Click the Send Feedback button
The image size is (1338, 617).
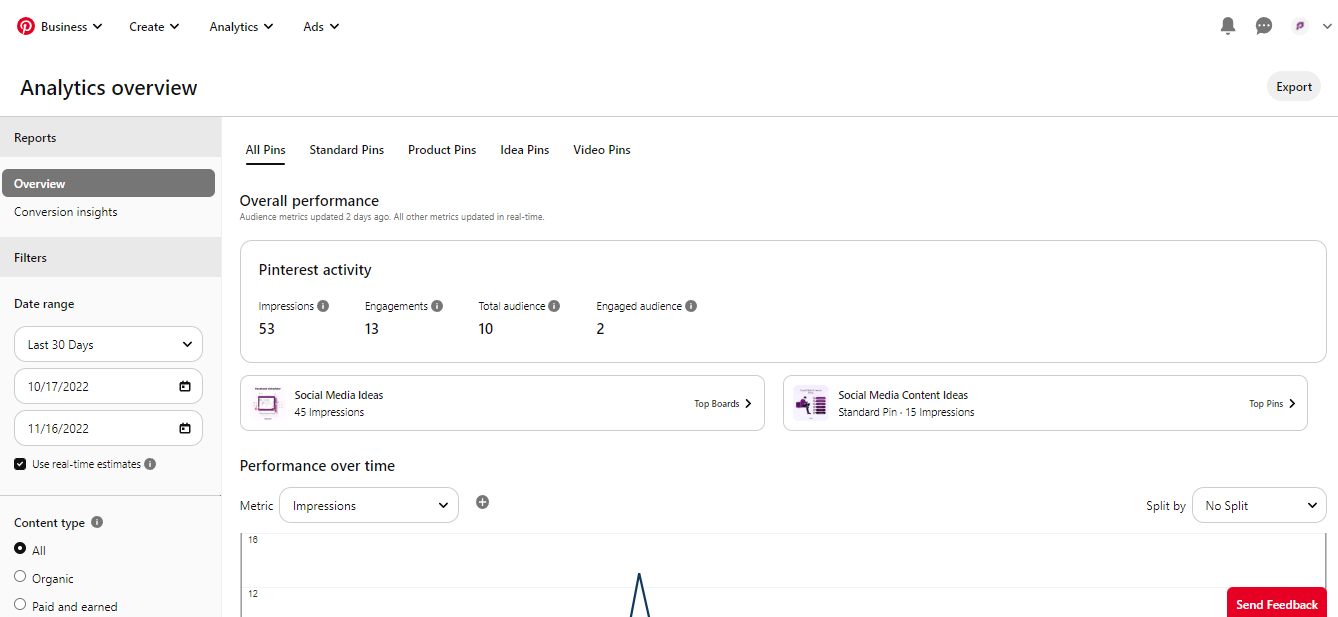1277,603
